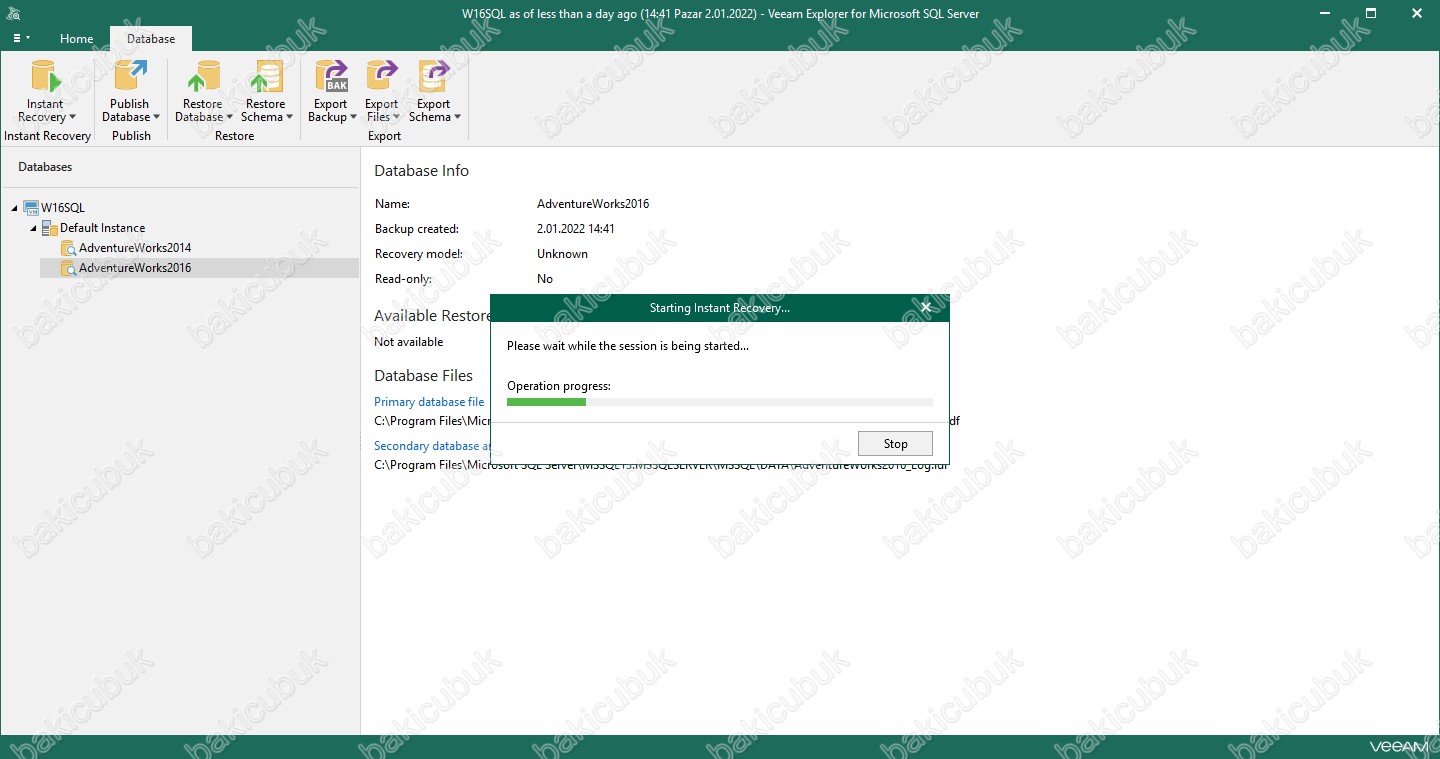1440x759 pixels.
Task: Click the Restore Schema icon
Action: pyautogui.click(x=265, y=78)
